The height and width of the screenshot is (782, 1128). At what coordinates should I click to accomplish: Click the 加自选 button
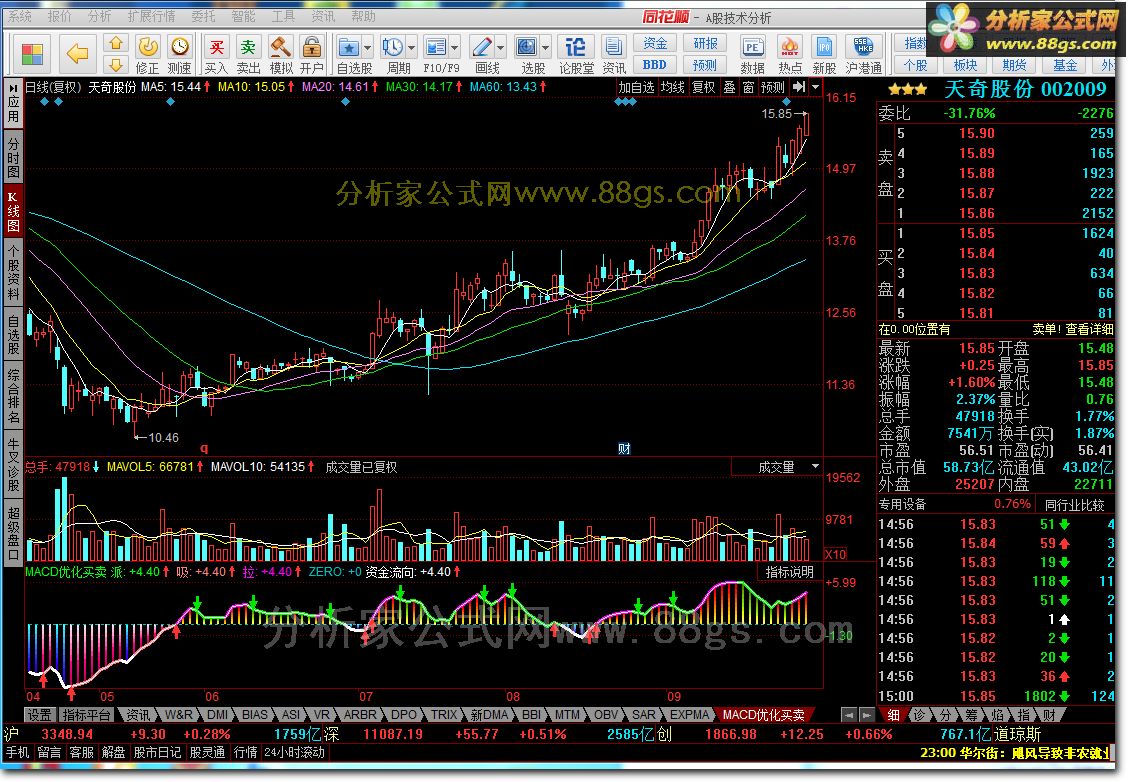(636, 87)
